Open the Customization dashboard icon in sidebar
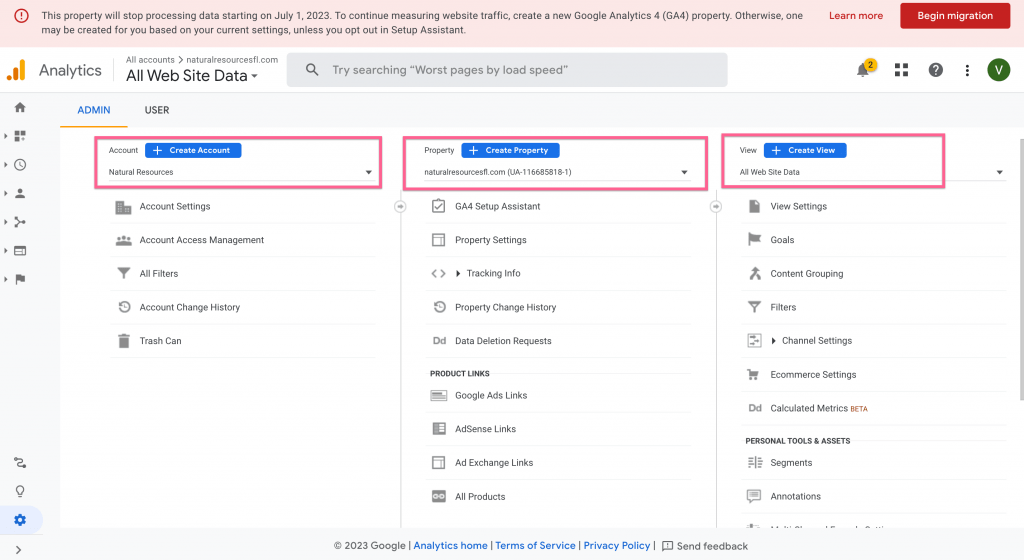 point(20,136)
